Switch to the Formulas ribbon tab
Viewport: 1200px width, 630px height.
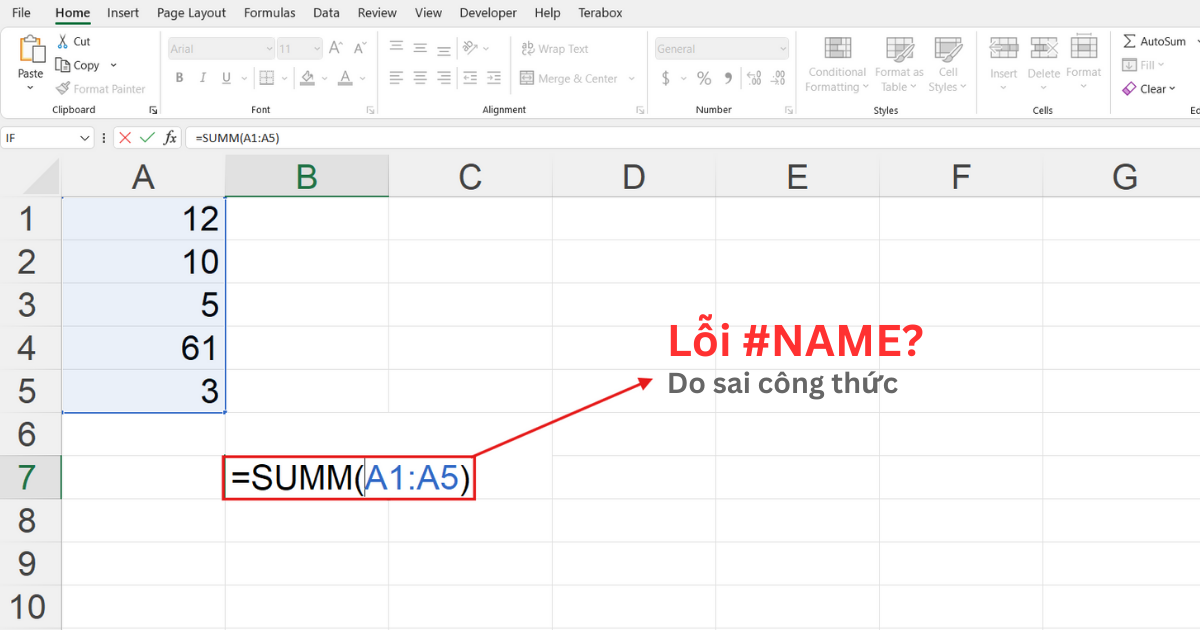(x=269, y=12)
